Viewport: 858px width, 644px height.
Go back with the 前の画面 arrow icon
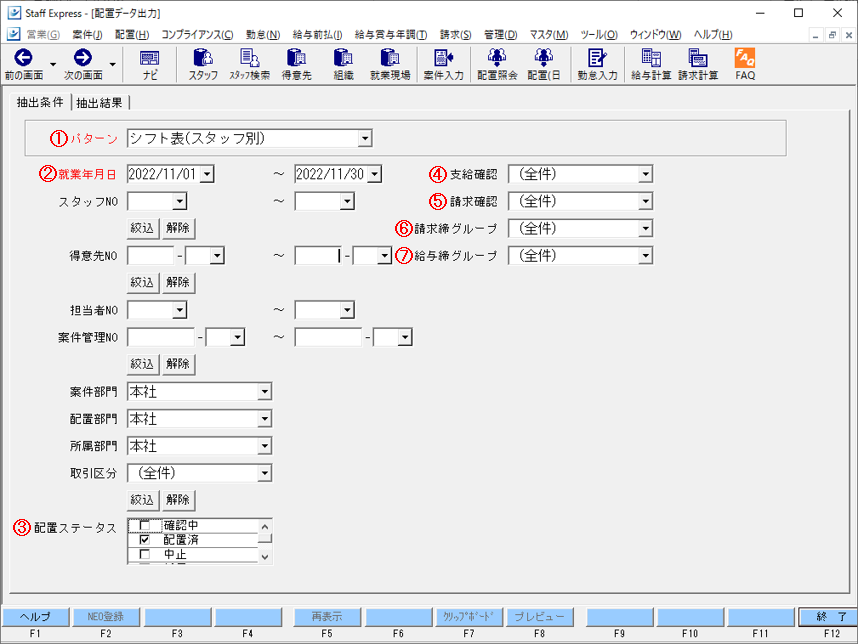[x=24, y=57]
